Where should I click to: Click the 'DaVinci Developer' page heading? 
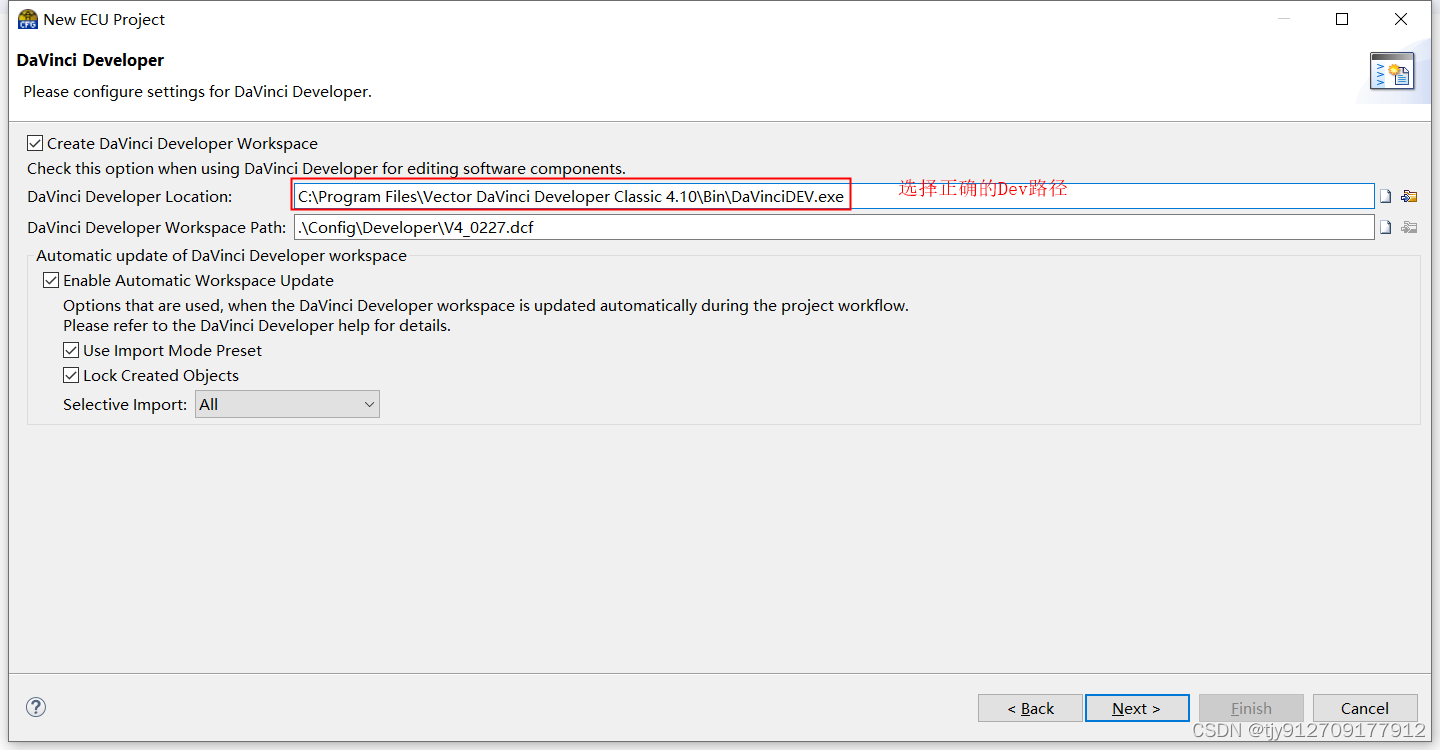pyautogui.click(x=90, y=60)
